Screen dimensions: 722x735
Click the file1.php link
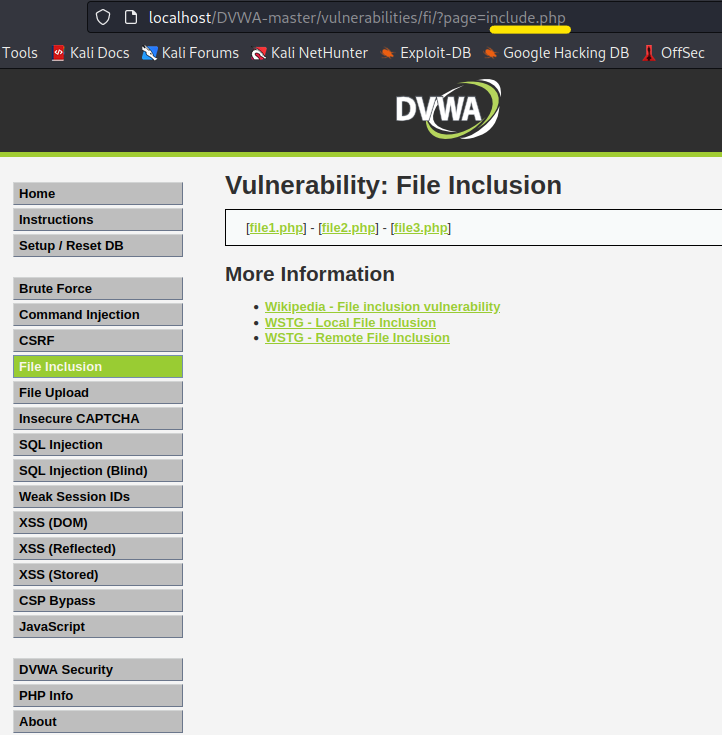click(276, 228)
